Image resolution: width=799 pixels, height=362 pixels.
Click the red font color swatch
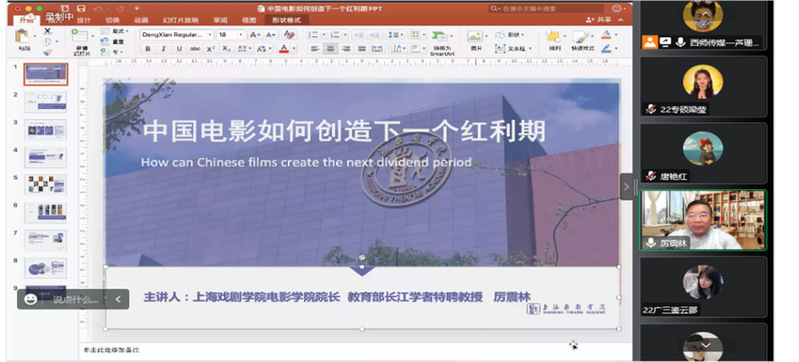tap(284, 49)
